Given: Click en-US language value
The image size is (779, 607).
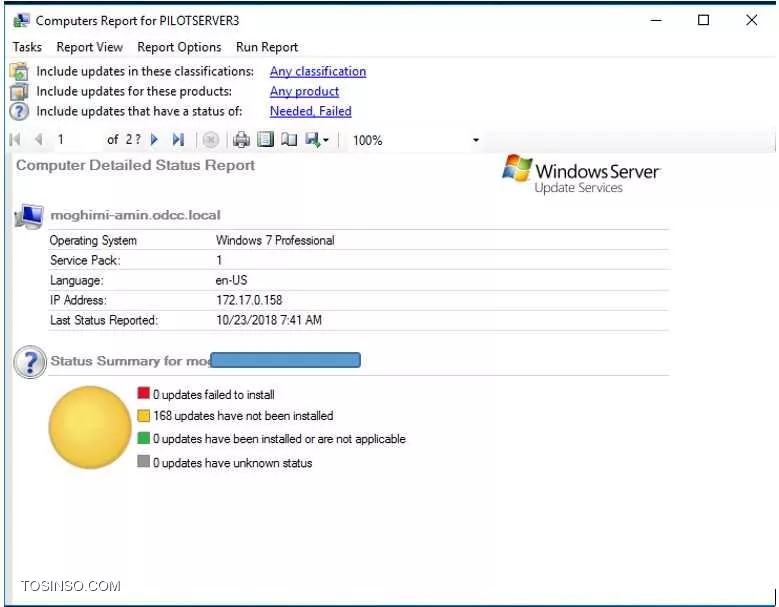Looking at the screenshot, I should pyautogui.click(x=231, y=280).
